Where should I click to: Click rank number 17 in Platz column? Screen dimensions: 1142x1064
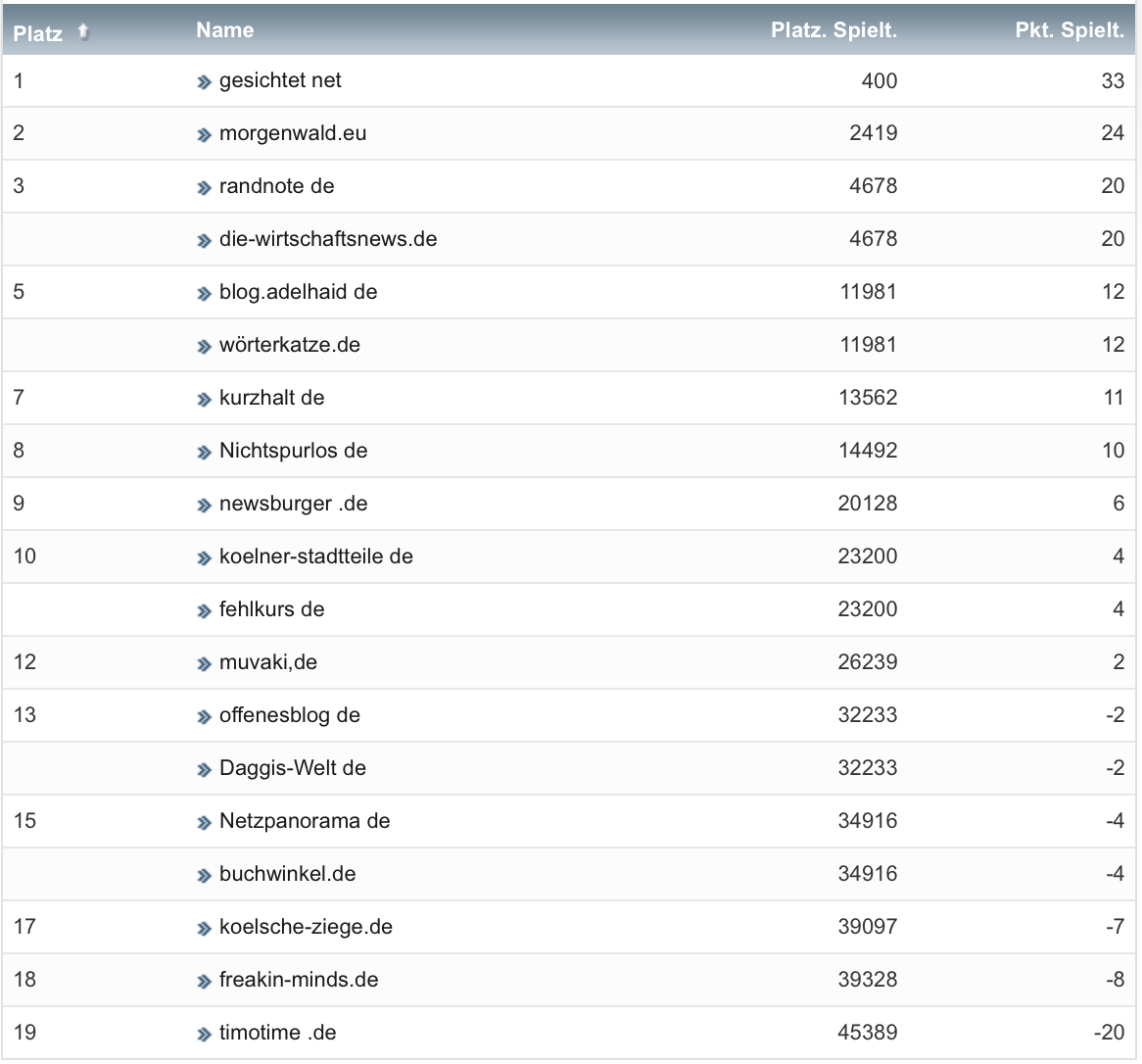[24, 927]
